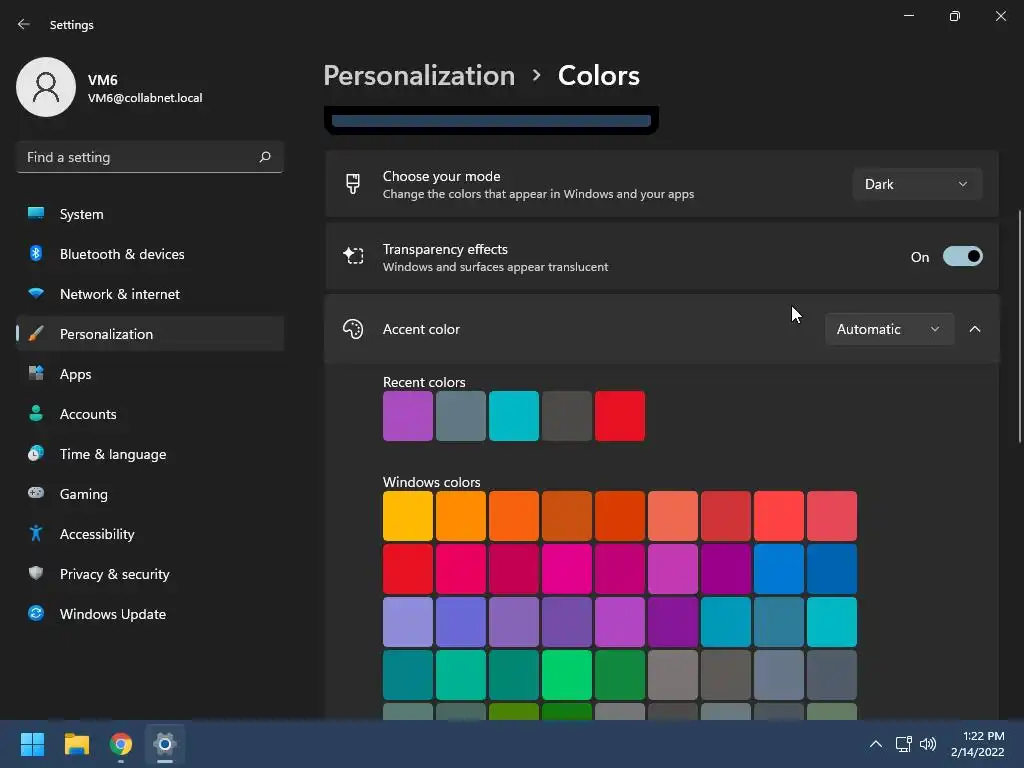The height and width of the screenshot is (768, 1024).
Task: Go to Time & language
Action: [150, 453]
